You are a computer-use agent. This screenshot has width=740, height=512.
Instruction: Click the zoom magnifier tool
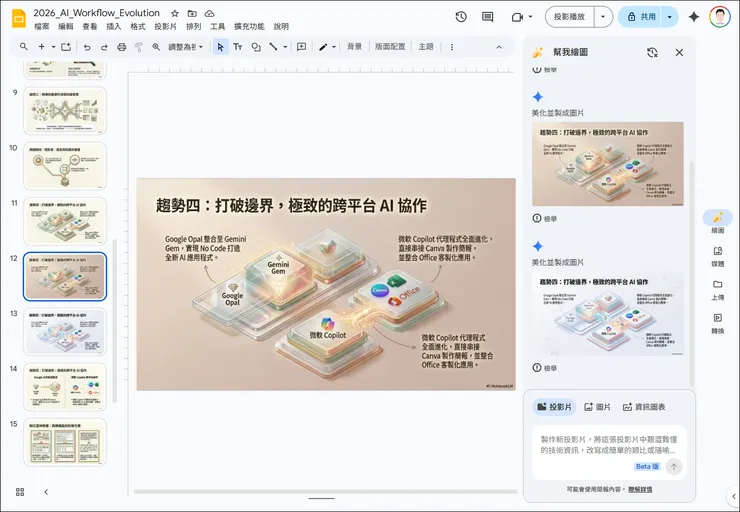click(156, 47)
